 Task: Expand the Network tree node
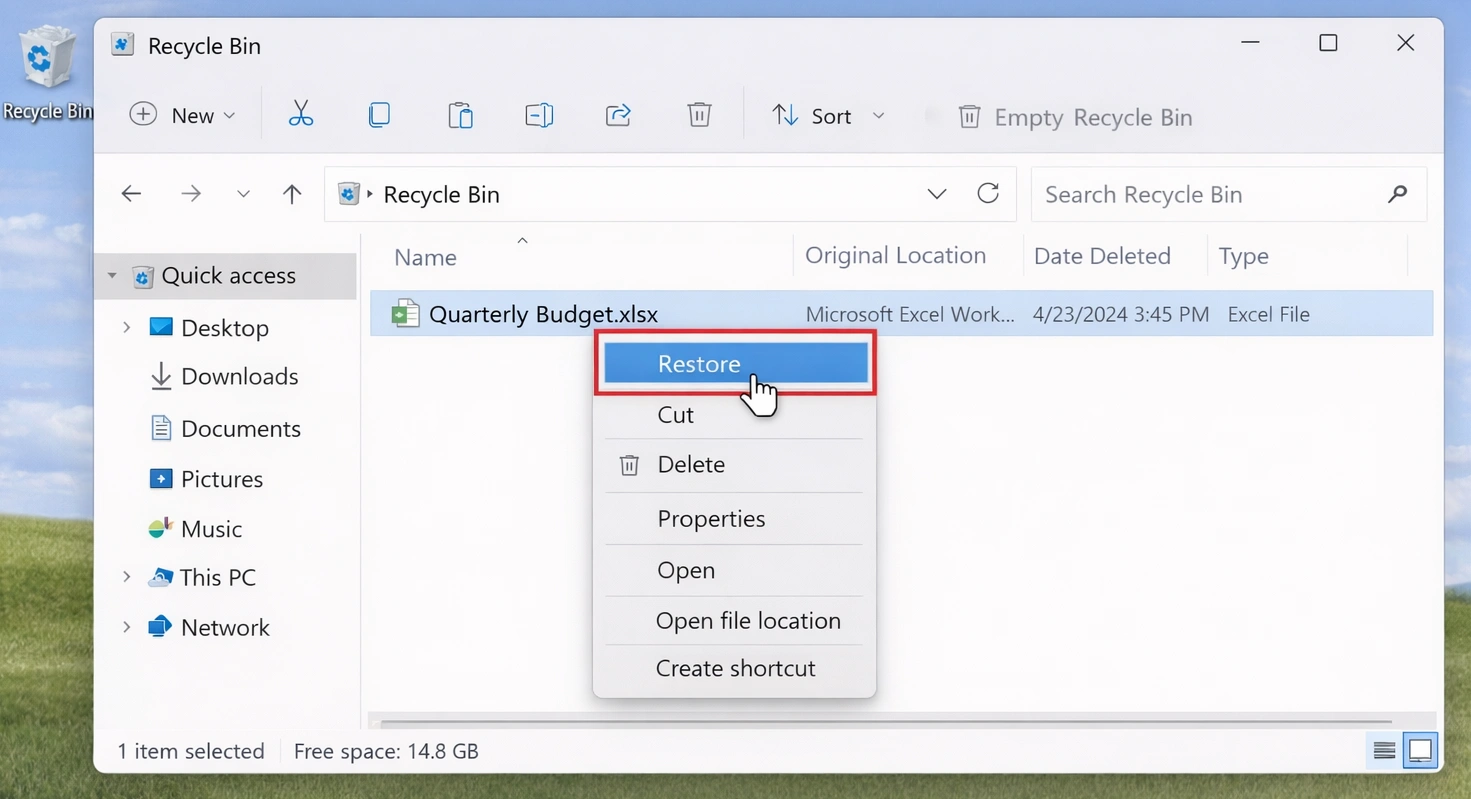[126, 626]
